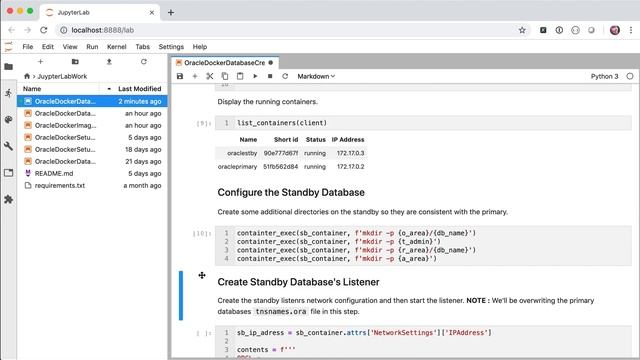Click the JupyterLab logo icon
Screen dimensions: 640x360
pos(9,47)
